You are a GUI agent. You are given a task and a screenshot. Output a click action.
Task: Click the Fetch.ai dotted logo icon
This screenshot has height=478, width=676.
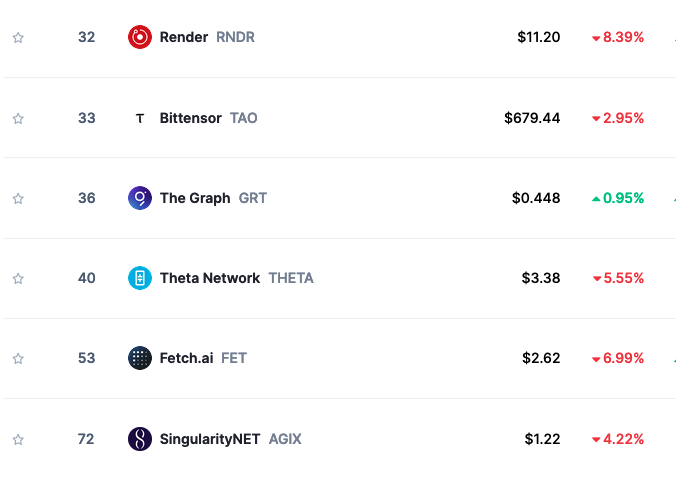point(140,358)
